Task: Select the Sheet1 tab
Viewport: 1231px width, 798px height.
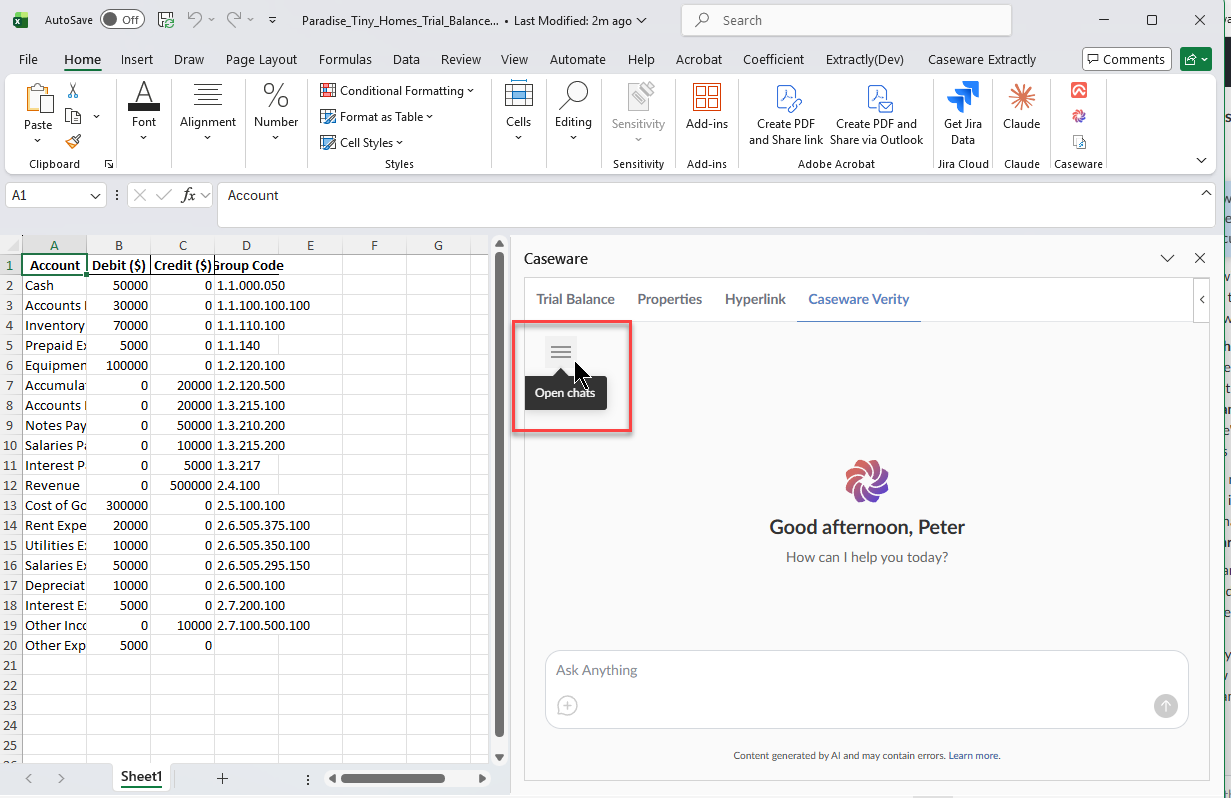Action: 141,777
